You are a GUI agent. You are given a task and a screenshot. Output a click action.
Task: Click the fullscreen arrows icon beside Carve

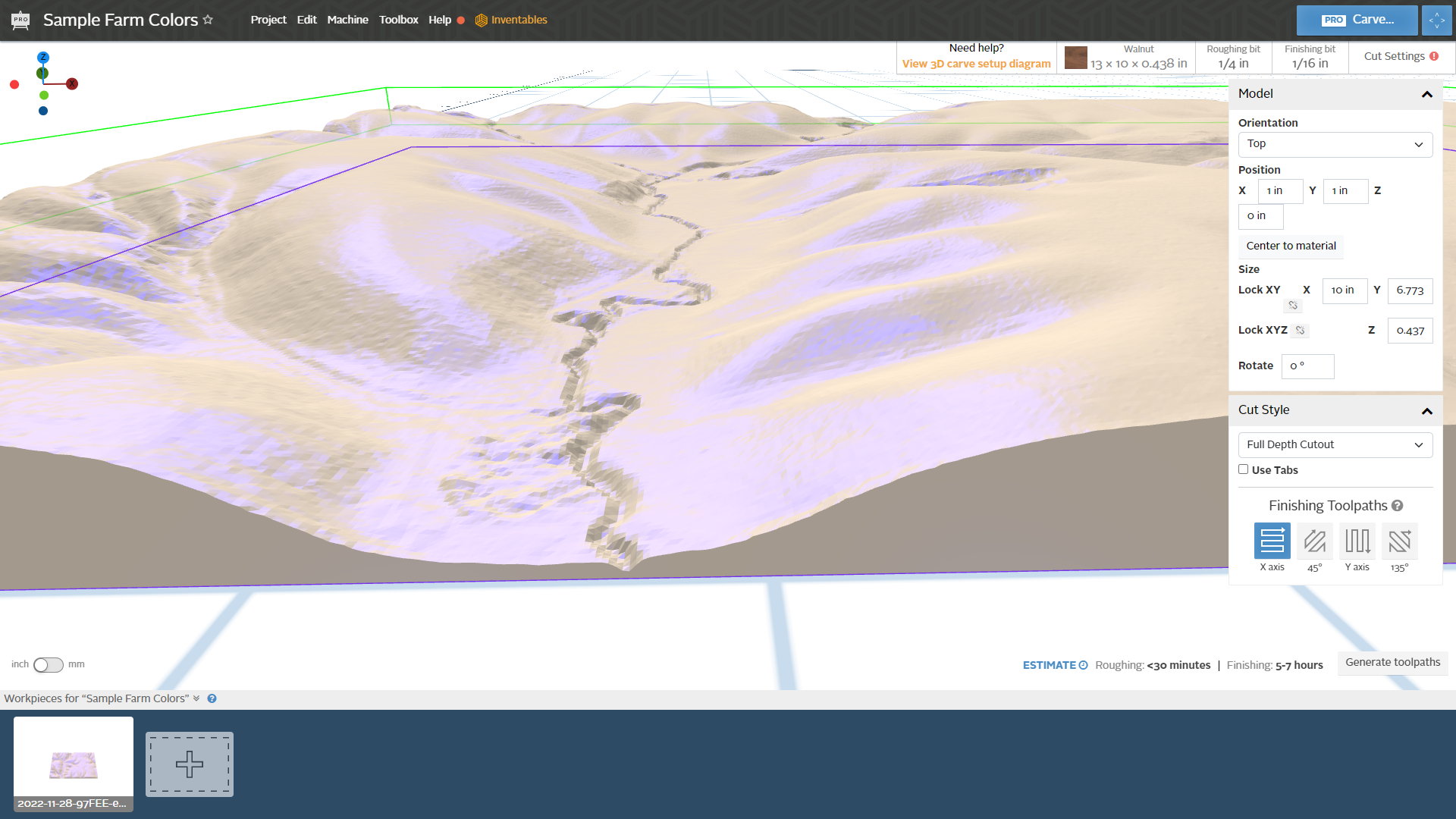click(1436, 20)
